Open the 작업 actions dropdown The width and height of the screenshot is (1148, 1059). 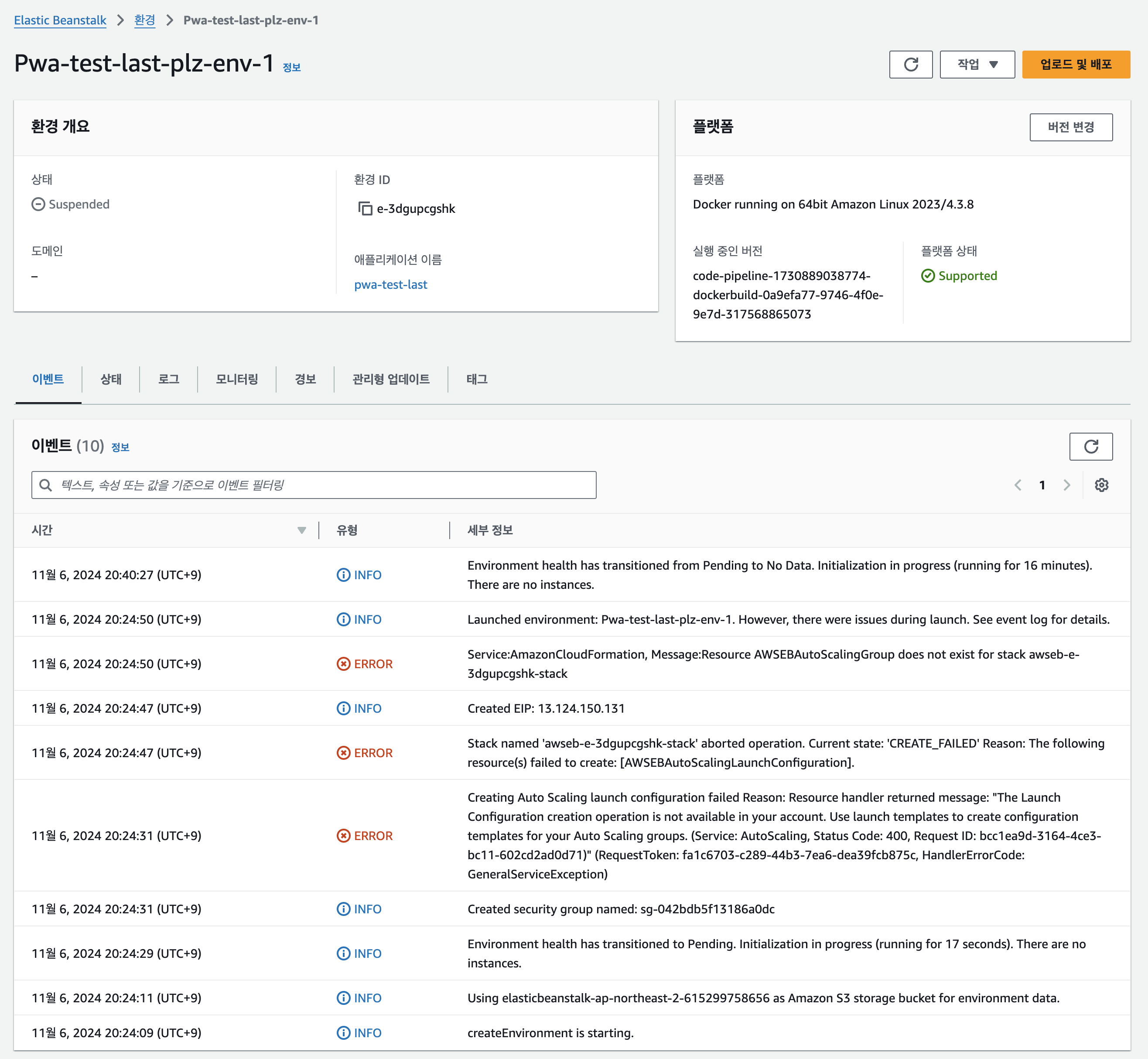tap(977, 64)
